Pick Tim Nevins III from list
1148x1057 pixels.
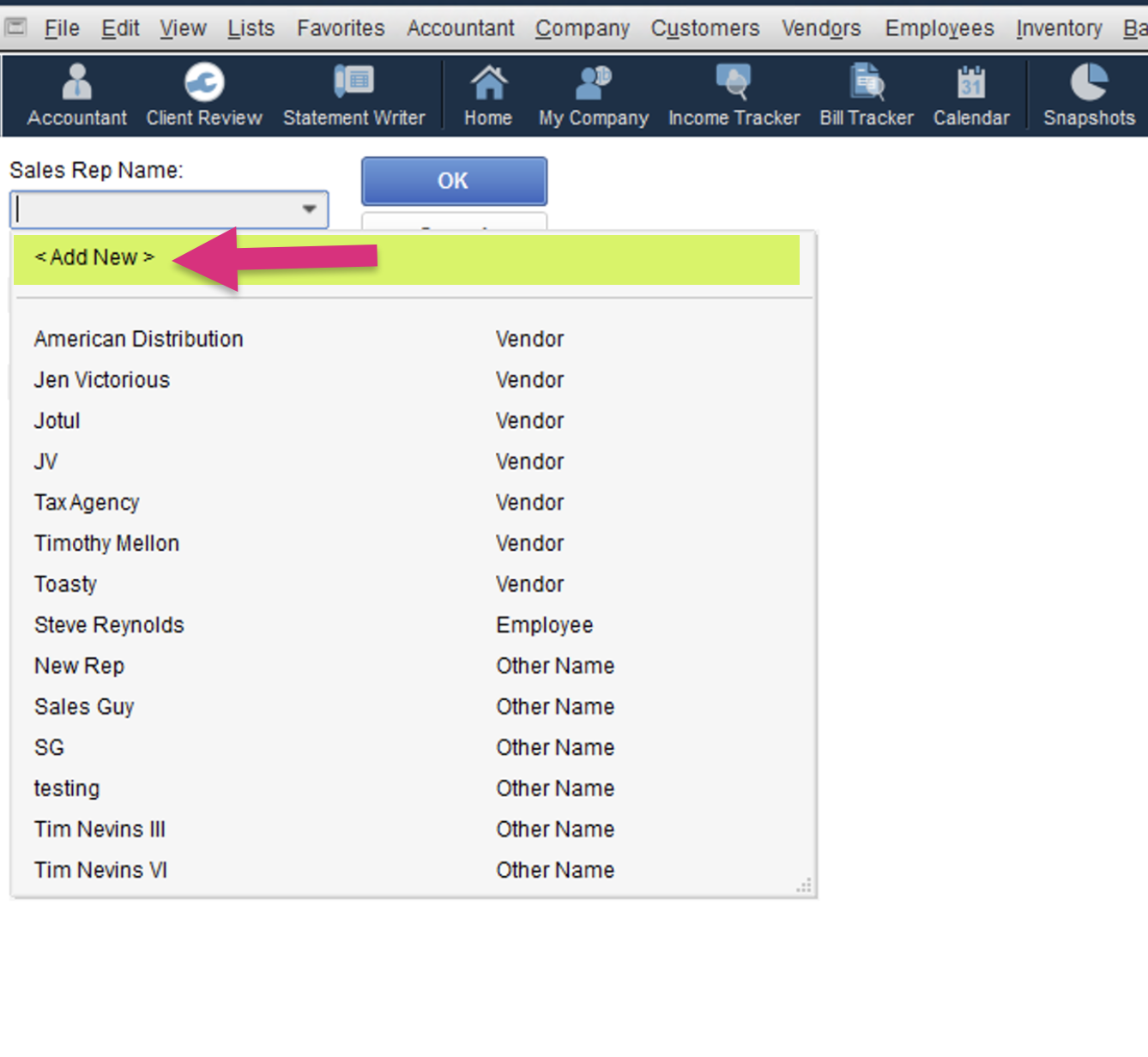coord(100,829)
